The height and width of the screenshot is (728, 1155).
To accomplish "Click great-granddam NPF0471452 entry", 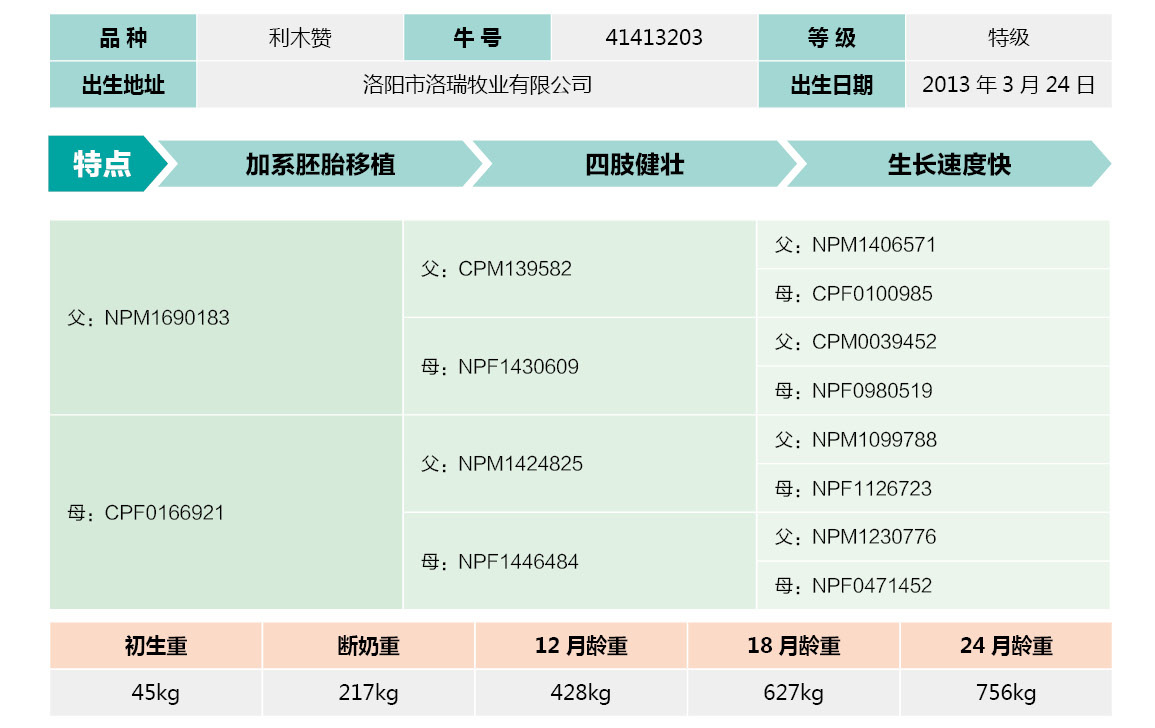I will [932, 586].
